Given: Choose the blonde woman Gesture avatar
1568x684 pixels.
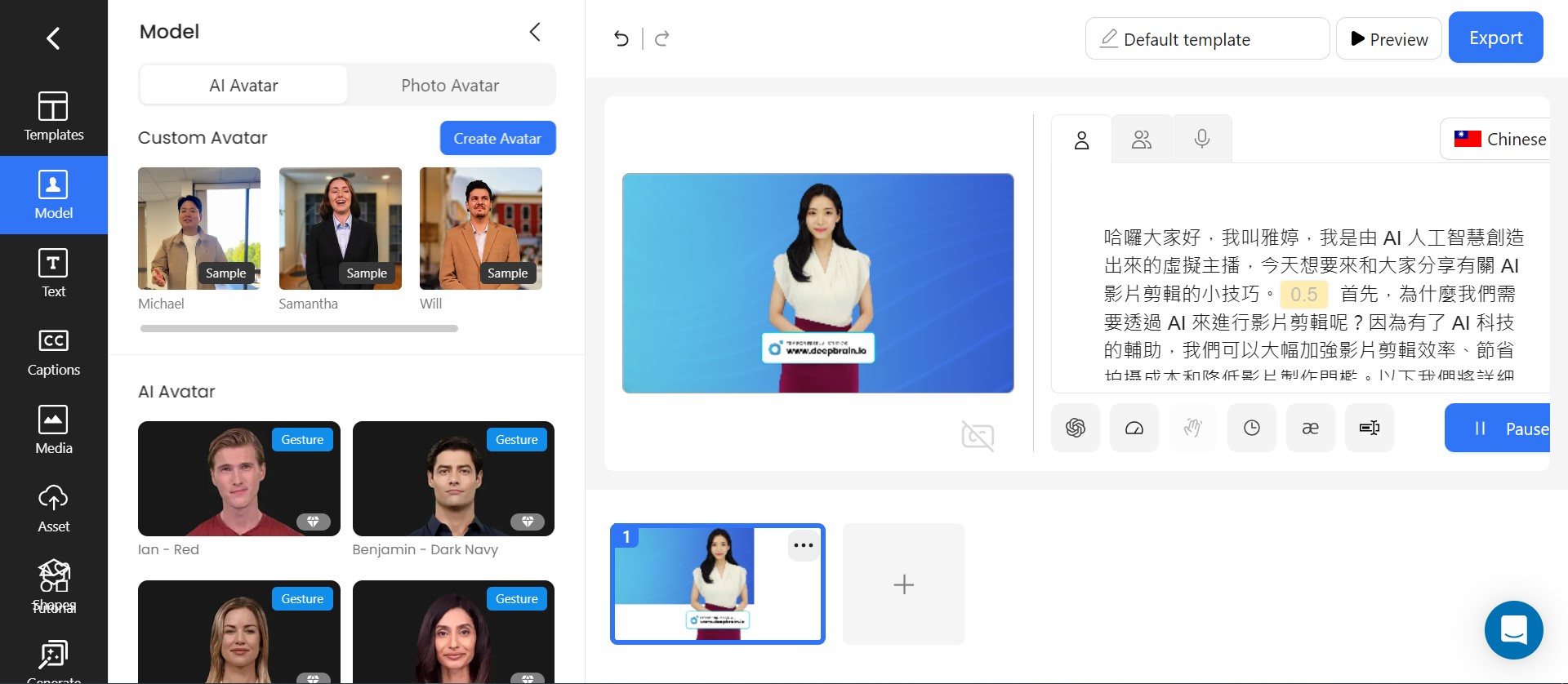Looking at the screenshot, I should (x=238, y=632).
